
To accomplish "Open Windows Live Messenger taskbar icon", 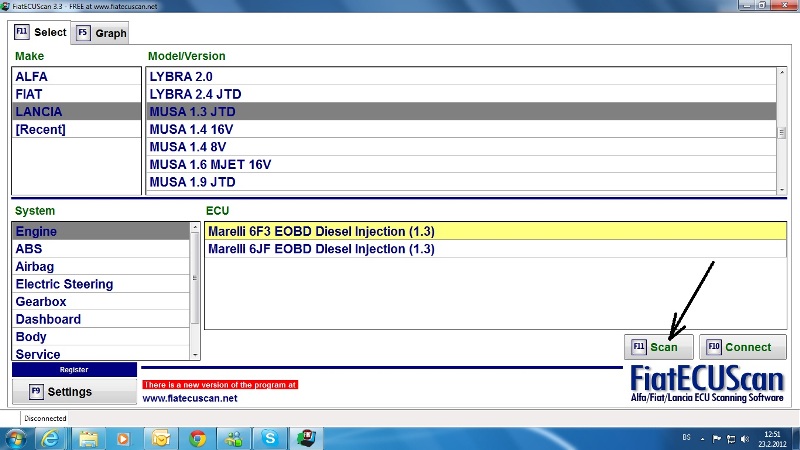I will point(234,439).
